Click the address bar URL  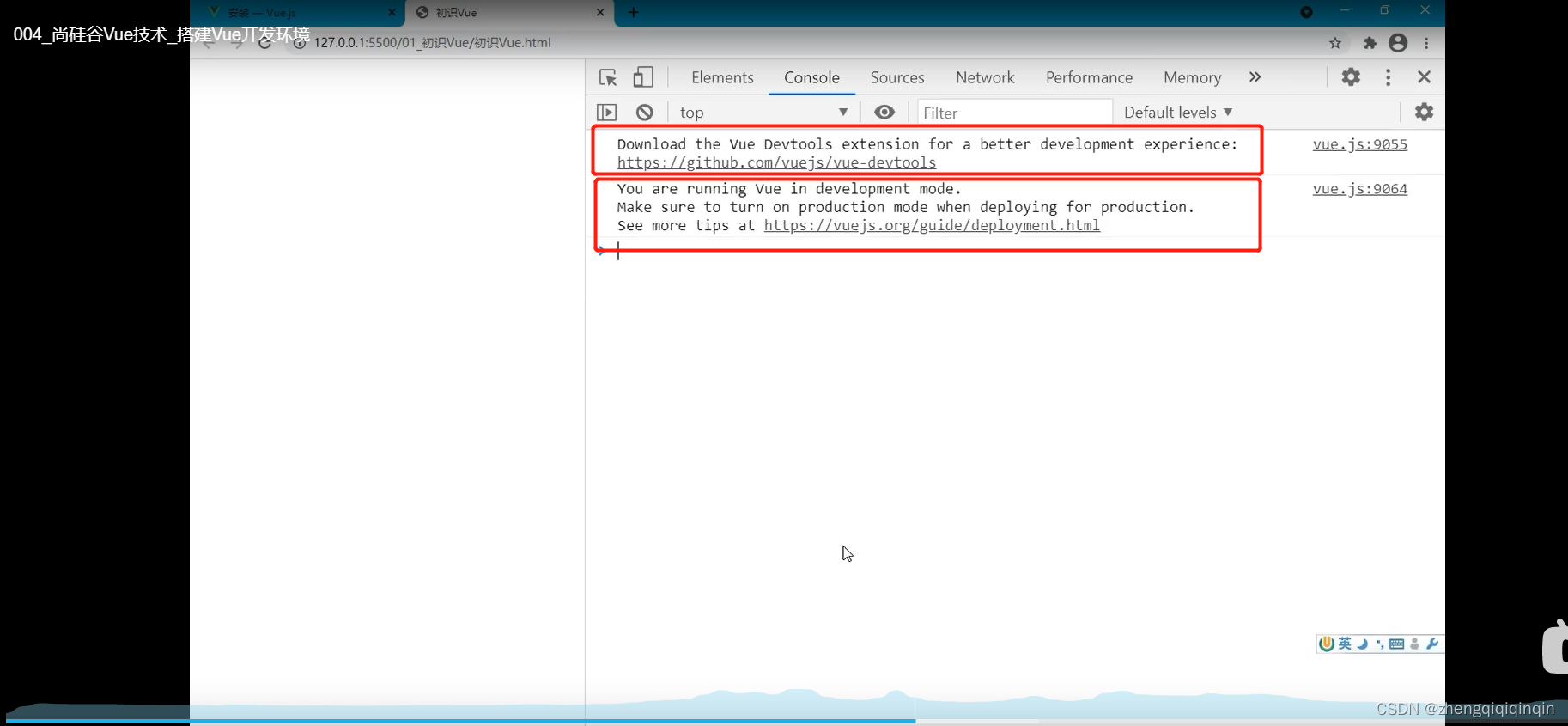tap(432, 43)
